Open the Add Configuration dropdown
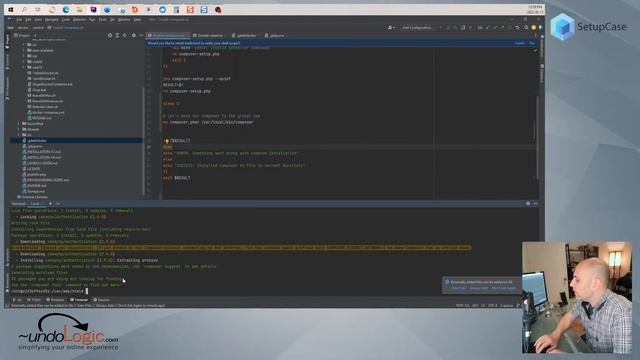 click(417, 28)
